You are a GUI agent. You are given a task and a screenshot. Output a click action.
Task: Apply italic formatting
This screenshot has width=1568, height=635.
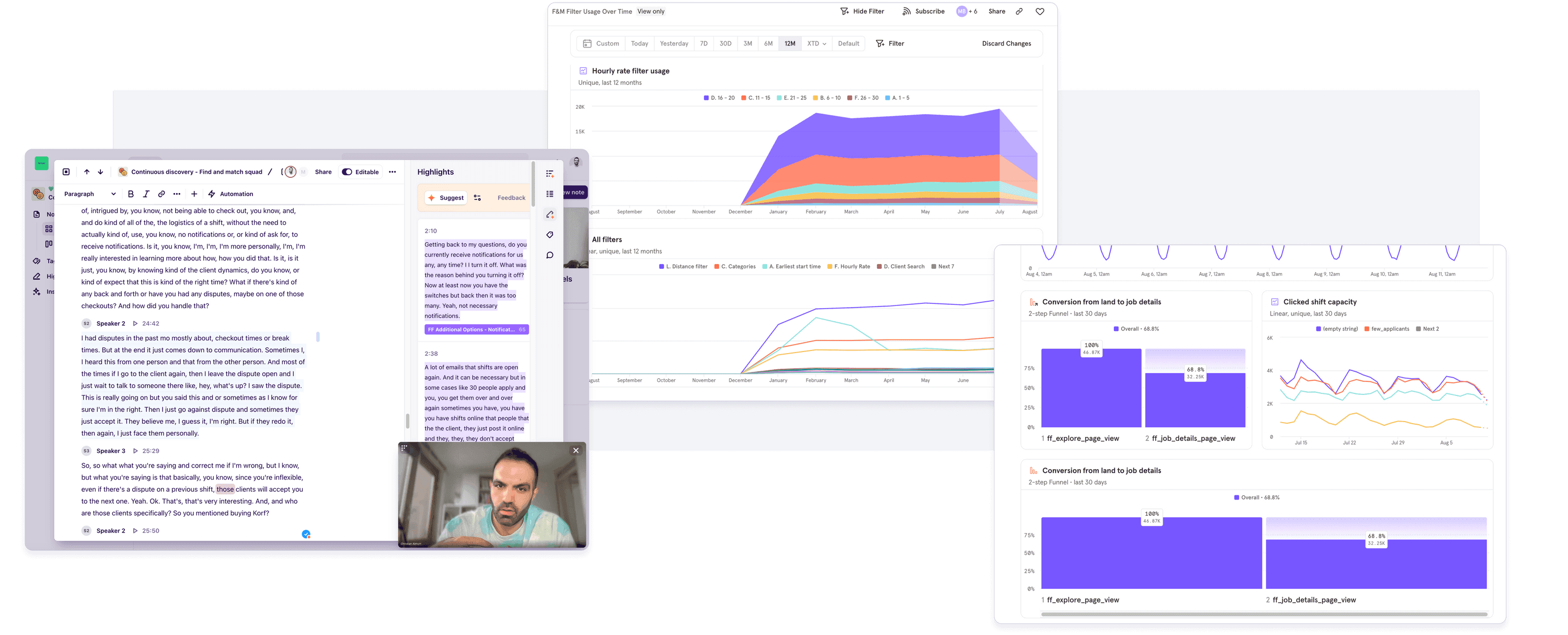tap(146, 194)
